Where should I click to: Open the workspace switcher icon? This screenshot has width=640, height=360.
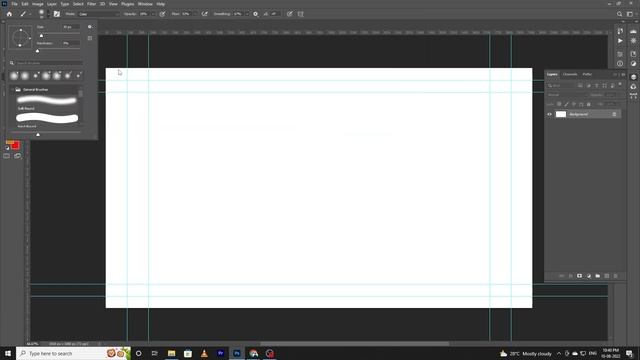pyautogui.click(x=630, y=14)
